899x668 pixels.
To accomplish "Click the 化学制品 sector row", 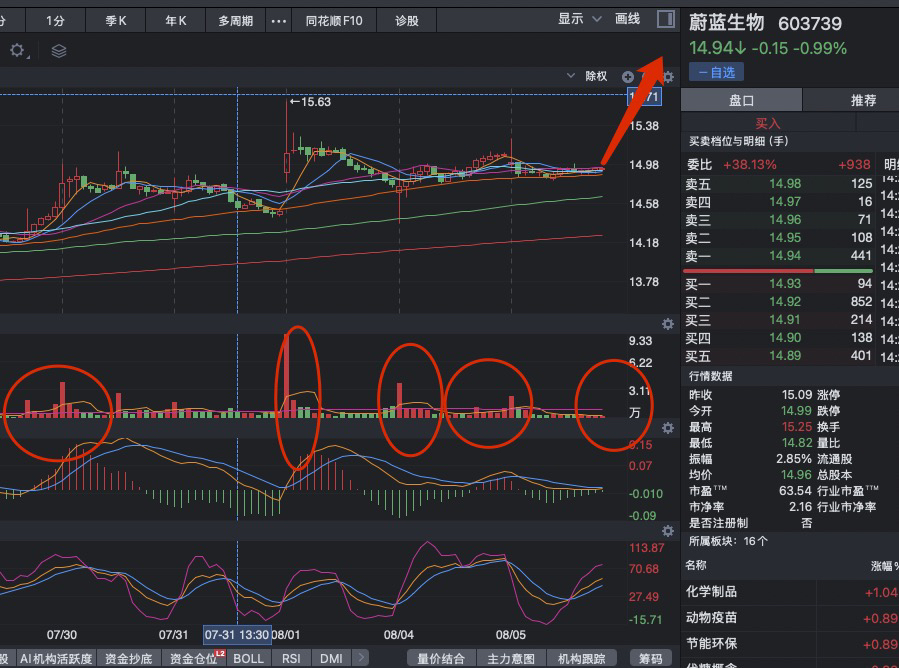I will coord(790,592).
